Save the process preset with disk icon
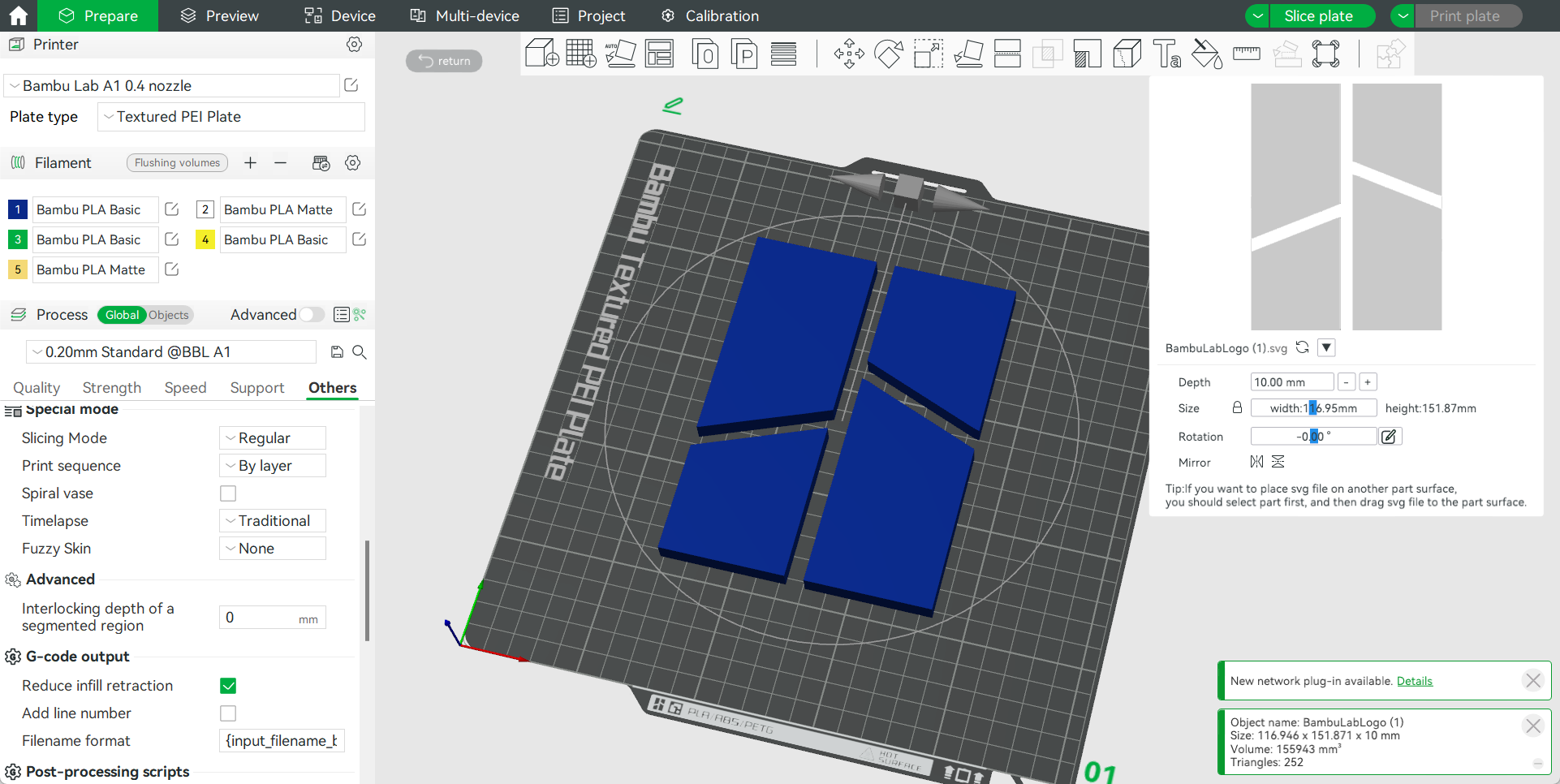Screen dimensions: 1560x784 click(x=337, y=352)
